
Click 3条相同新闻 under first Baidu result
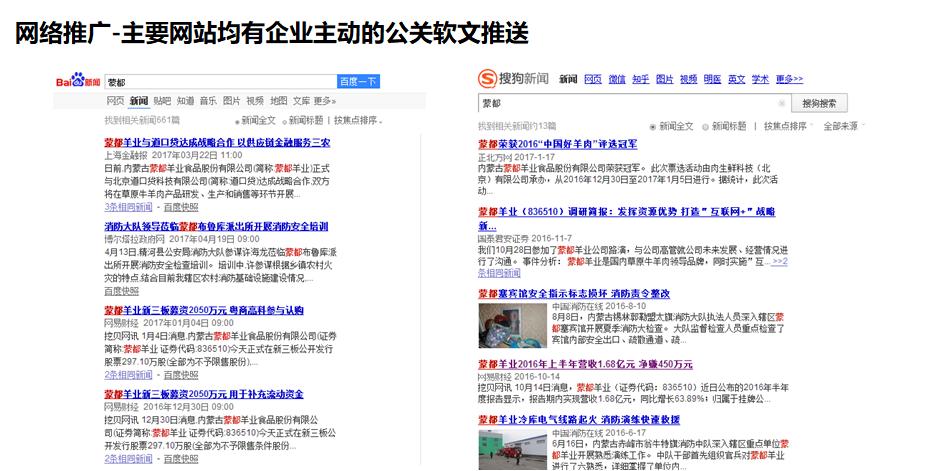coord(128,207)
